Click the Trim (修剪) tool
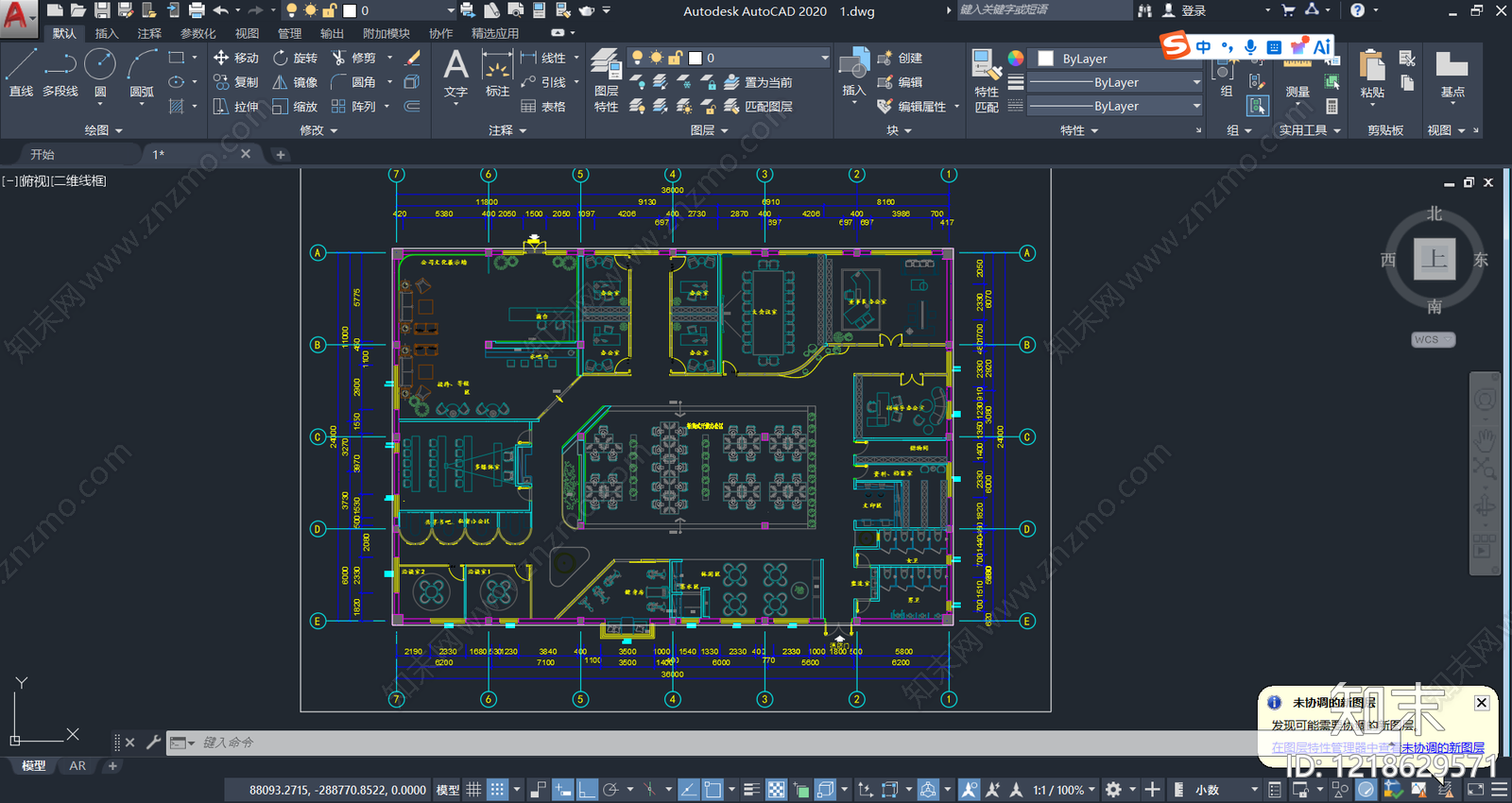 coord(353,58)
